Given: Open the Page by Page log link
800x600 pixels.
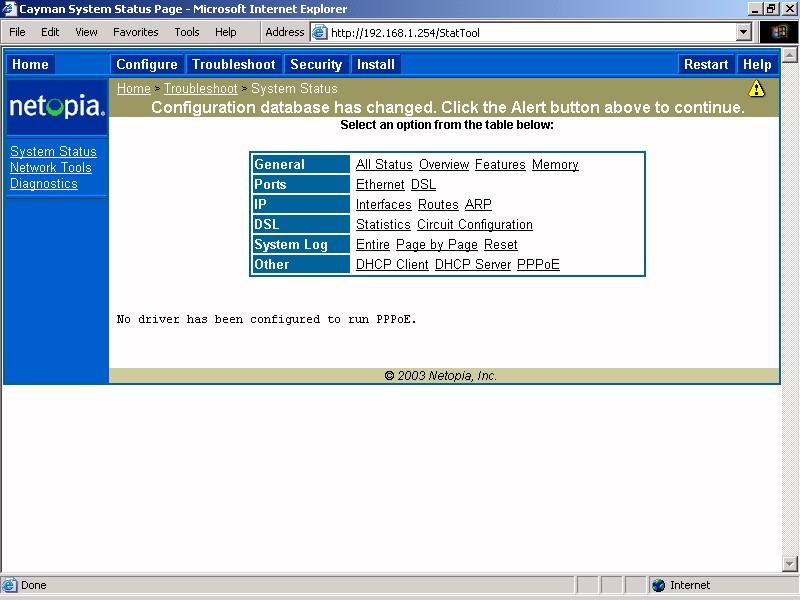Looking at the screenshot, I should pos(437,245).
